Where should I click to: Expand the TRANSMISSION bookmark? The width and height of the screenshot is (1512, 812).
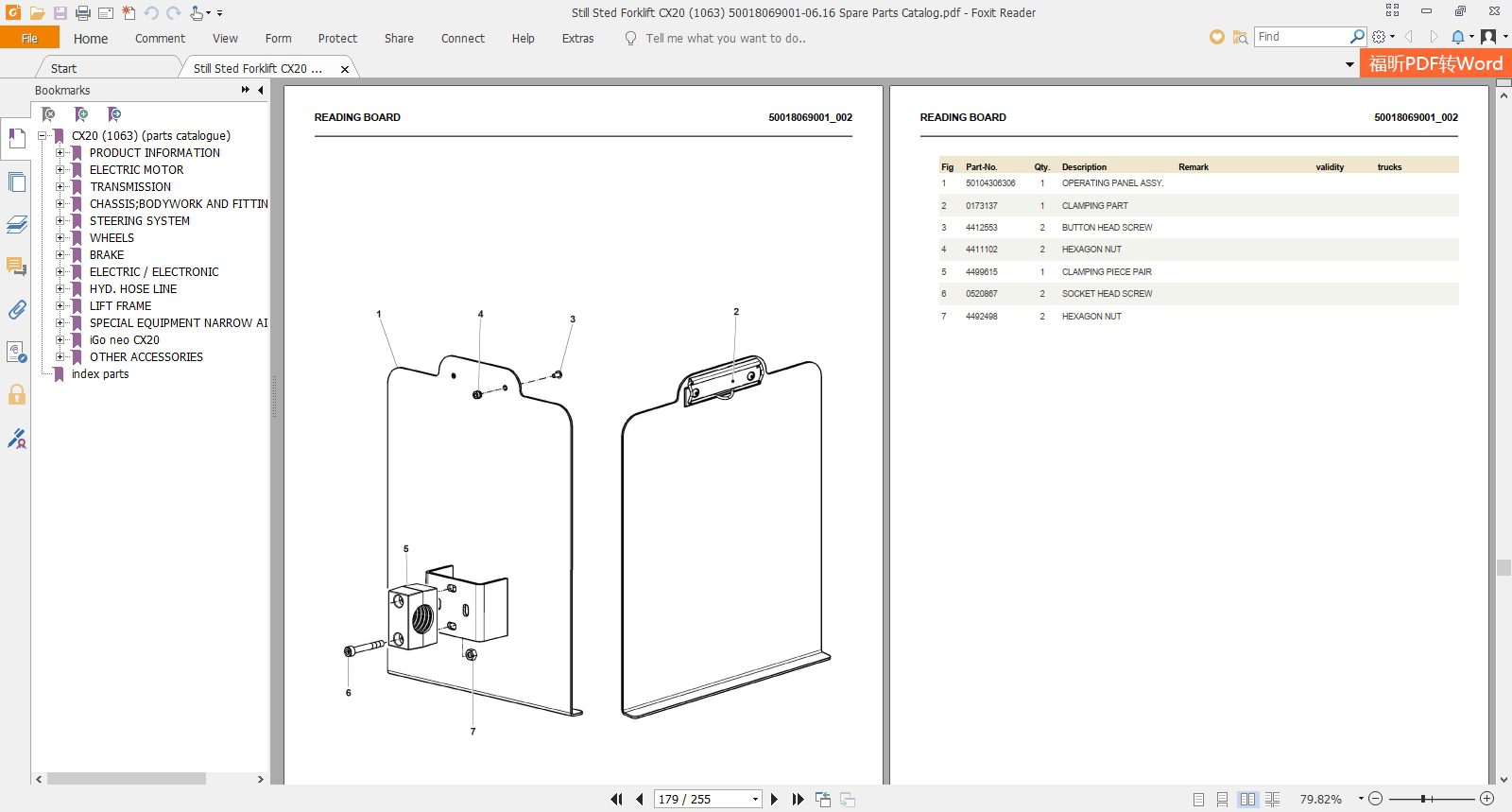[x=60, y=187]
